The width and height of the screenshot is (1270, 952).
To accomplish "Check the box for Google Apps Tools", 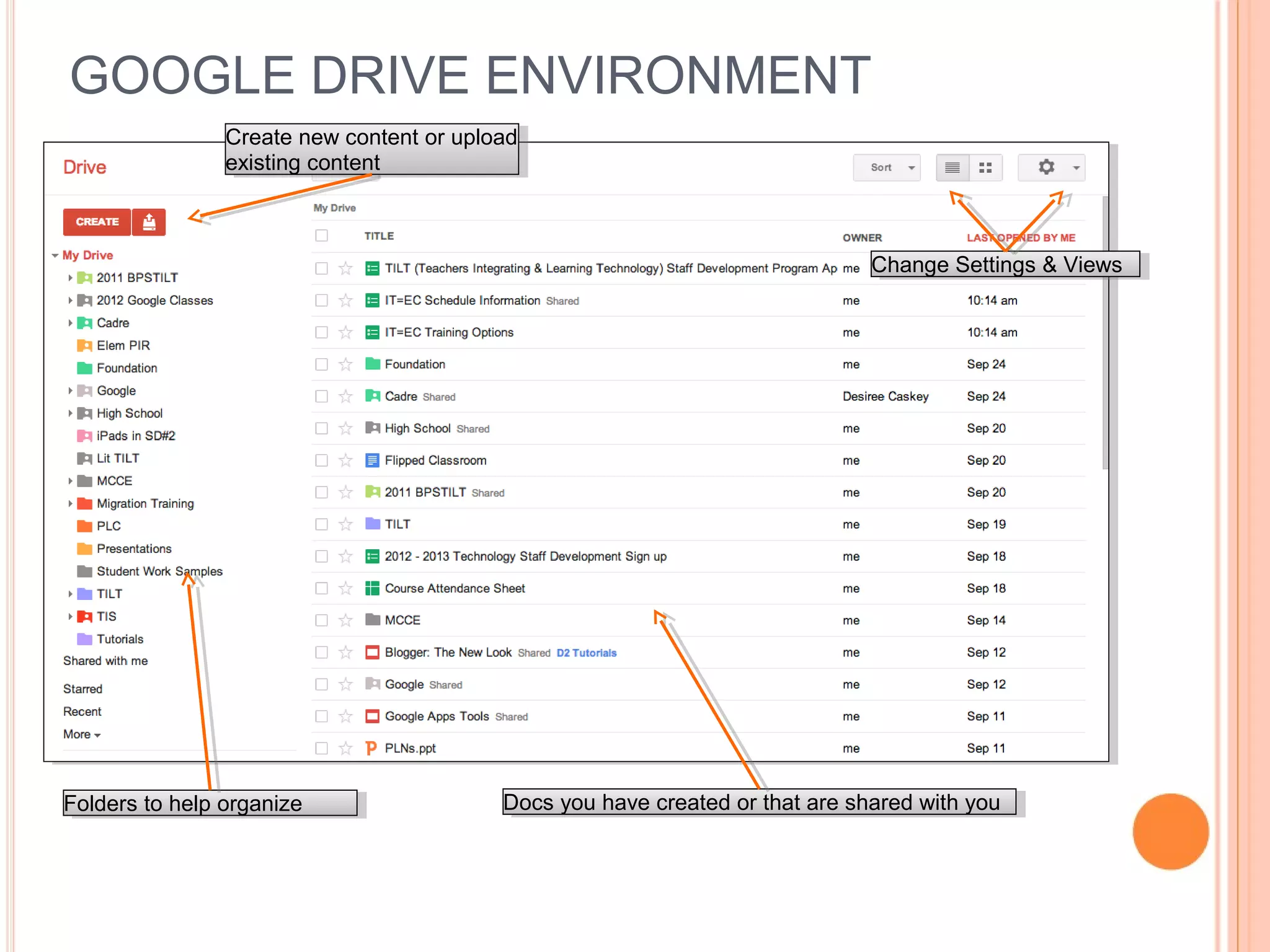I will pyautogui.click(x=321, y=716).
